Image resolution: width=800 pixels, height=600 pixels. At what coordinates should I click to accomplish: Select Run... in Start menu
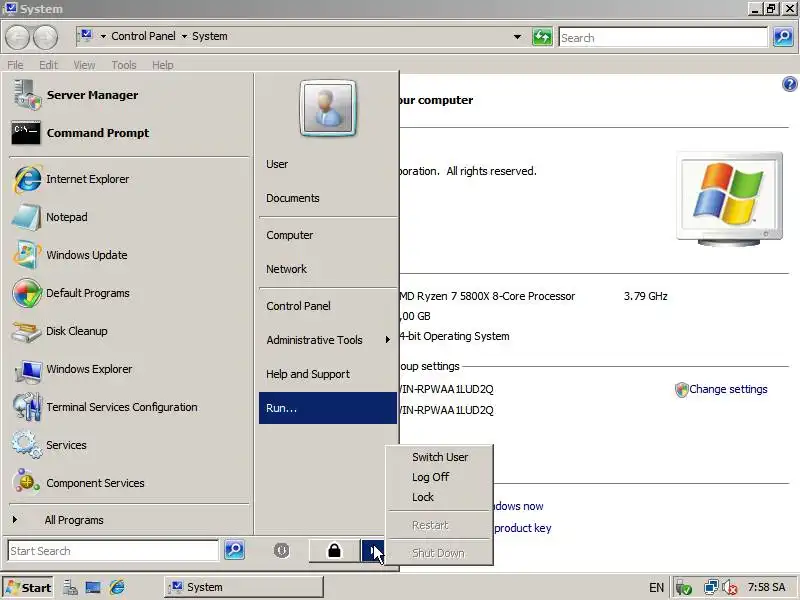coord(328,408)
